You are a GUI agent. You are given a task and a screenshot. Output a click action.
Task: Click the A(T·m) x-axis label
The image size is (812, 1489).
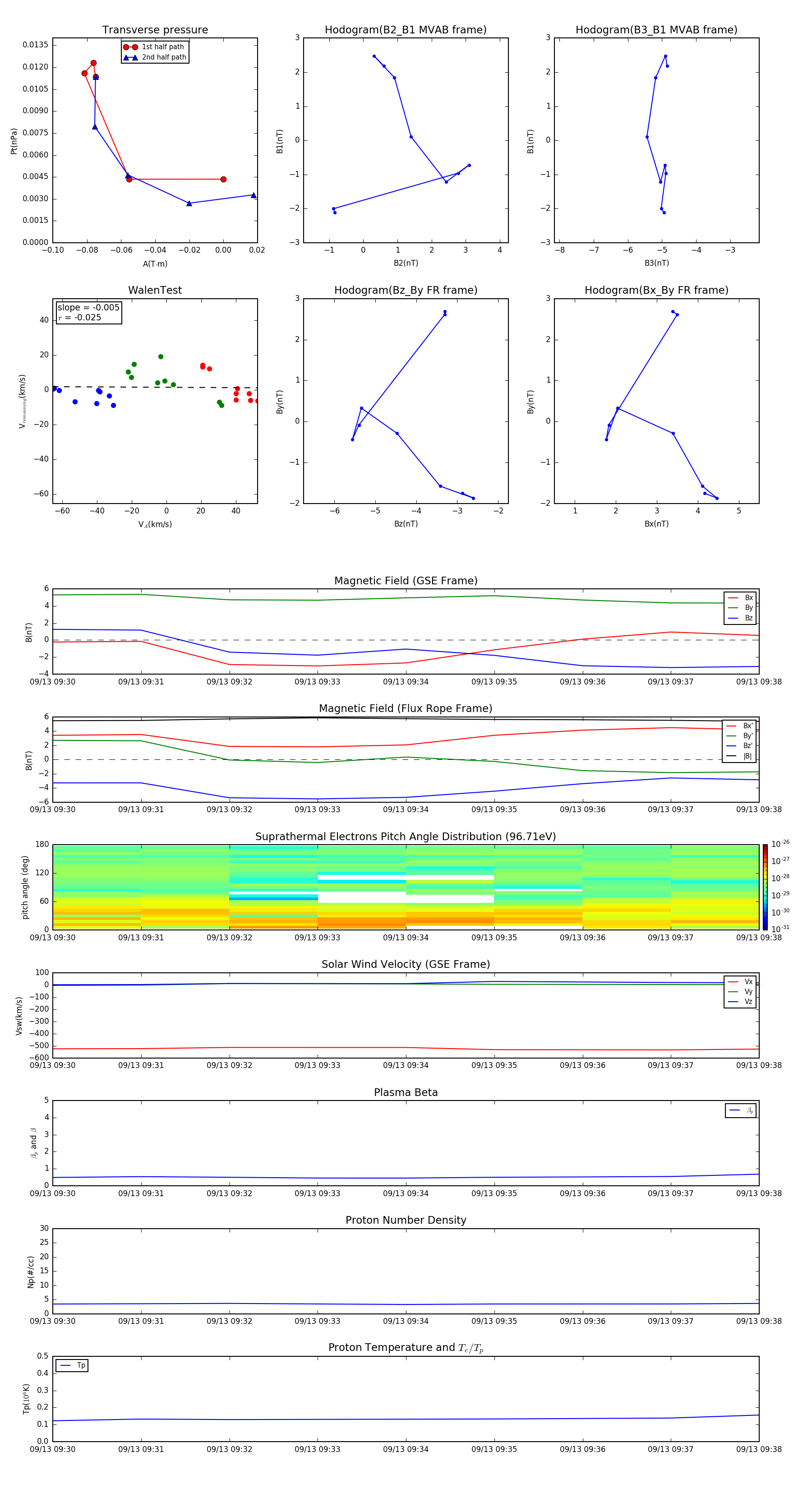pyautogui.click(x=155, y=264)
